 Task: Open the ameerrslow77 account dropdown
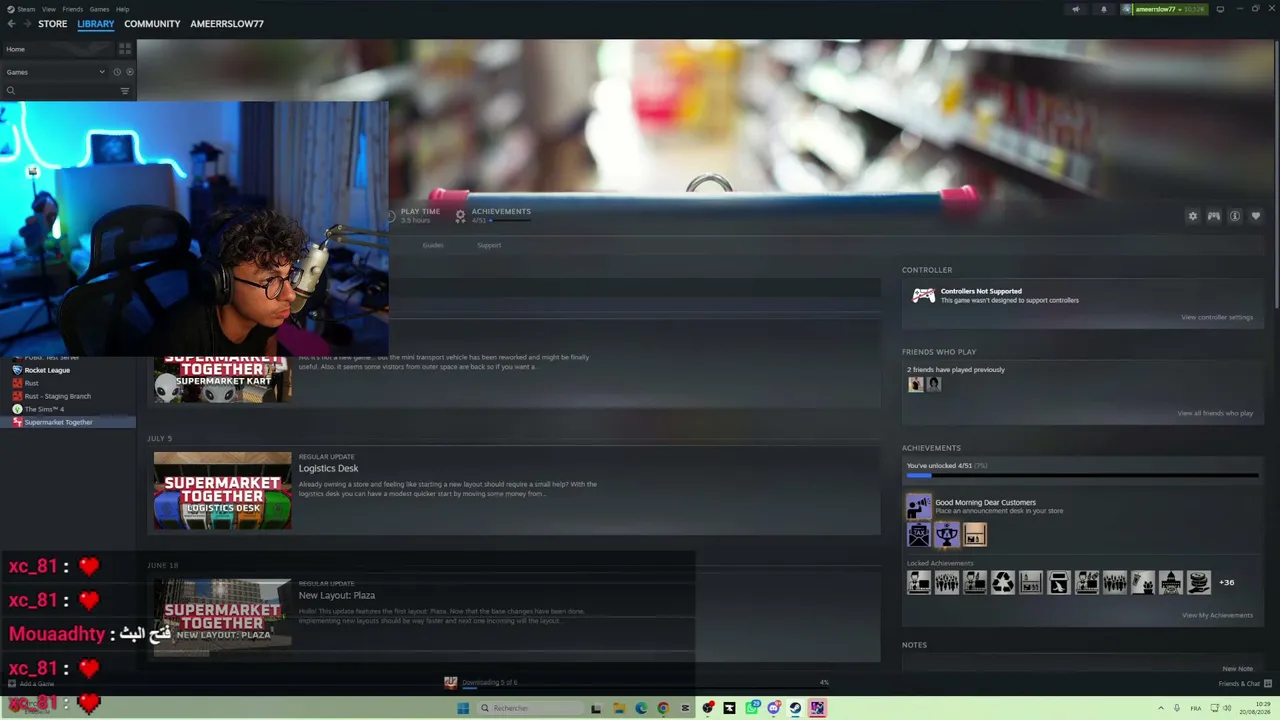[1165, 9]
